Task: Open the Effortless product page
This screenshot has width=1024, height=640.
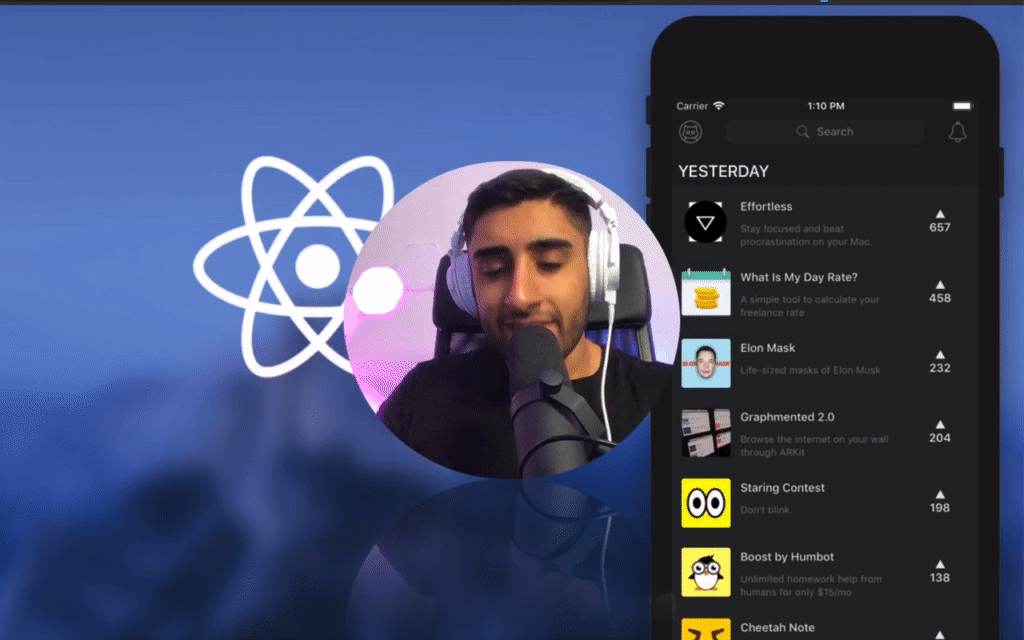Action: pyautogui.click(x=766, y=206)
